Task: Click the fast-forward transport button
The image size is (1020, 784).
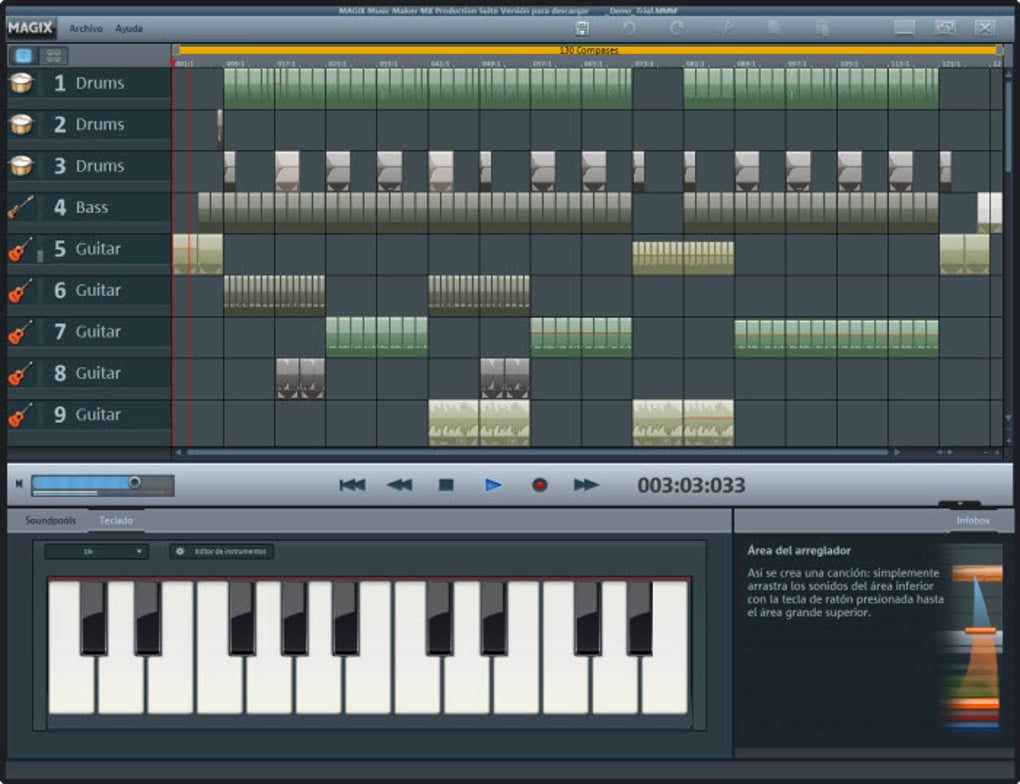Action: [x=586, y=485]
